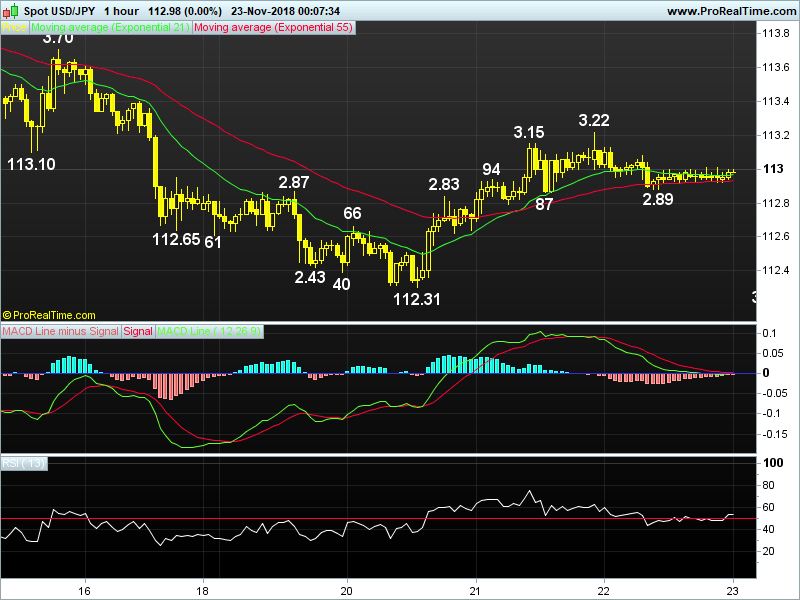Click the red Signal indicator label

pos(138,331)
